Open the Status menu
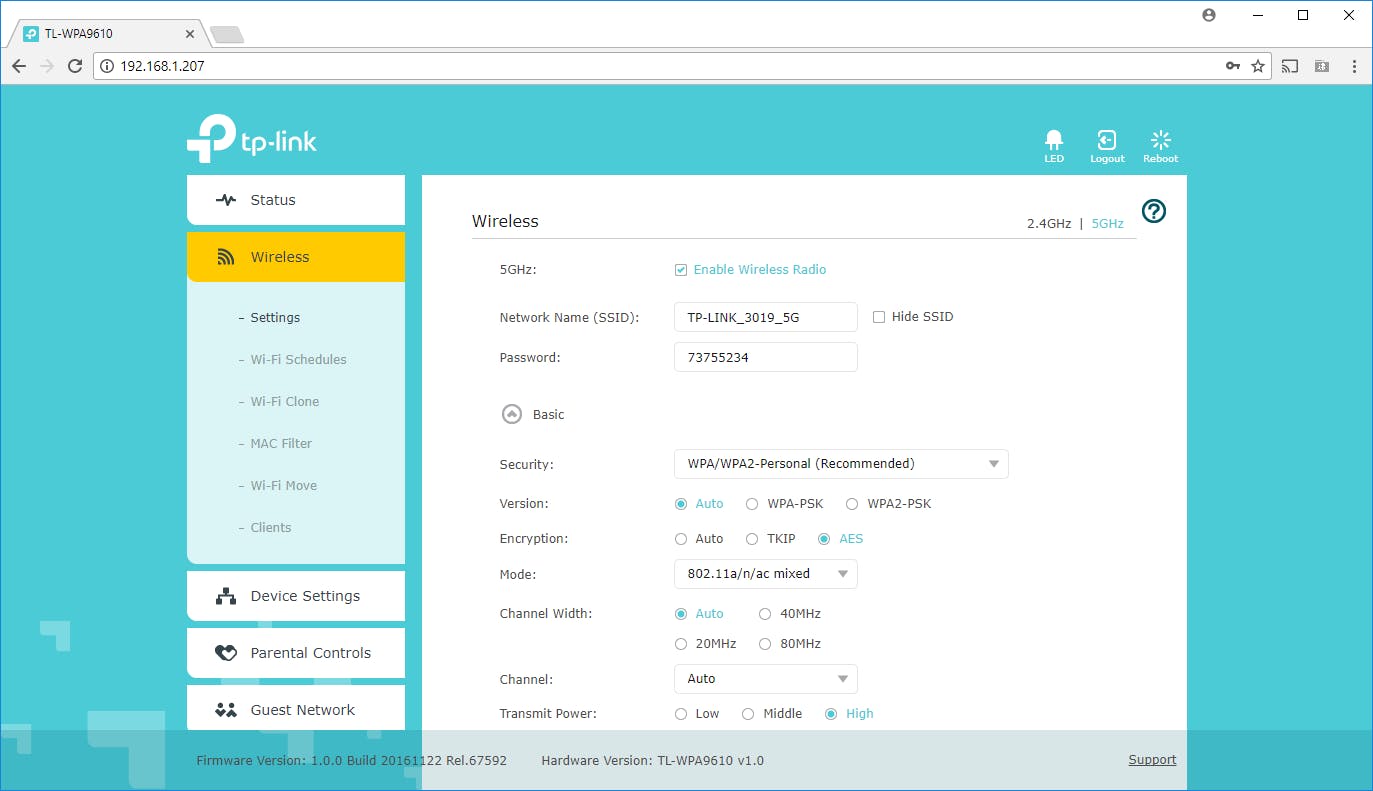 296,200
